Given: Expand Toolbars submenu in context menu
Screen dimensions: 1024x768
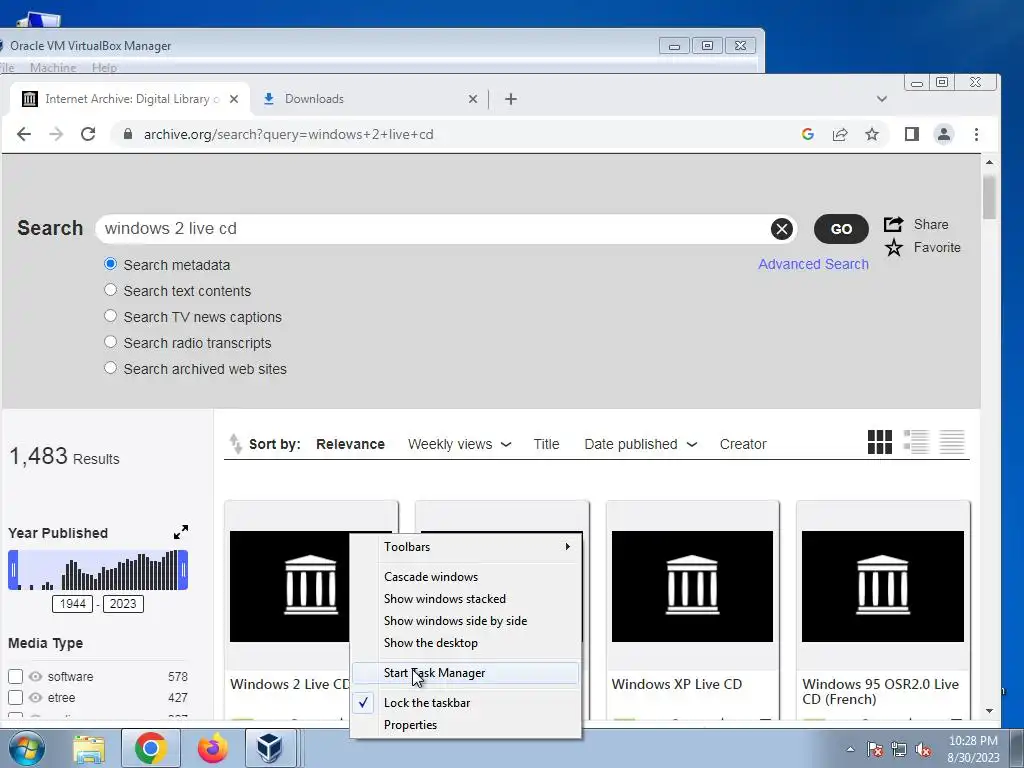Looking at the screenshot, I should click(x=466, y=547).
